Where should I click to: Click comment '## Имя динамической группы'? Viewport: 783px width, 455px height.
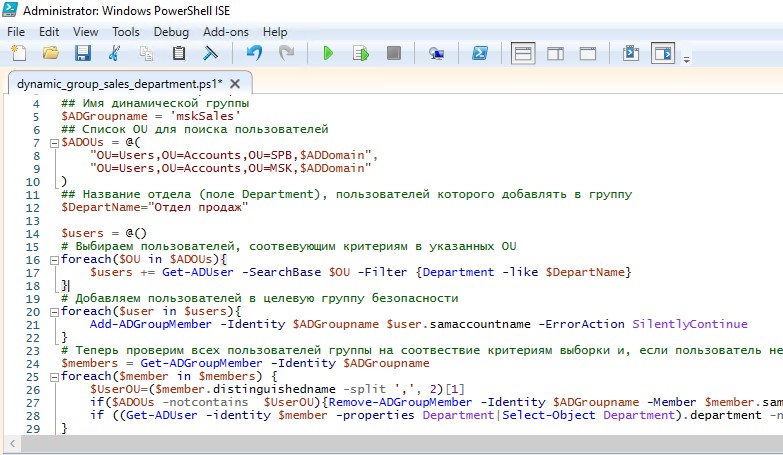155,103
